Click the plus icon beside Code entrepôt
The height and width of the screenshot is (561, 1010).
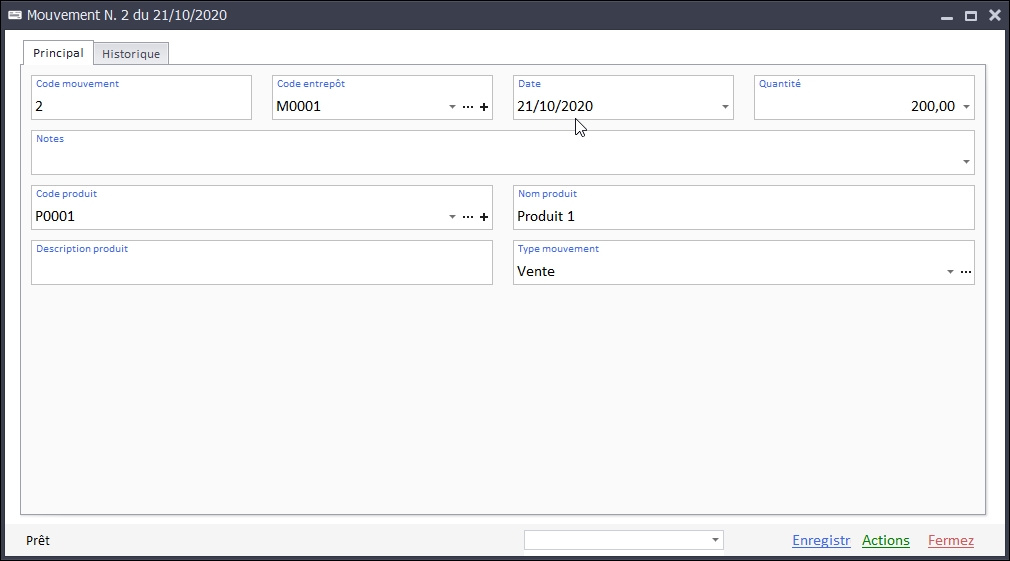tap(484, 107)
